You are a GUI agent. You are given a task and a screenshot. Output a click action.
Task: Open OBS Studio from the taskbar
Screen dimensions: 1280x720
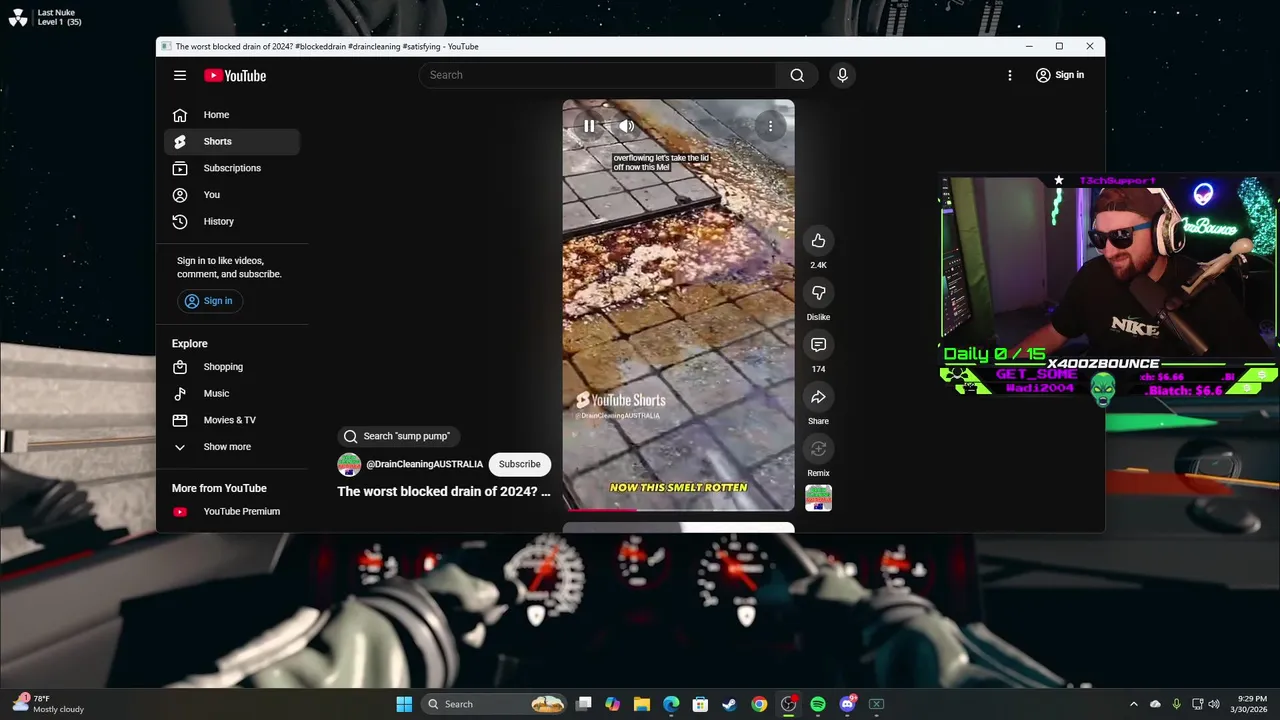(788, 704)
